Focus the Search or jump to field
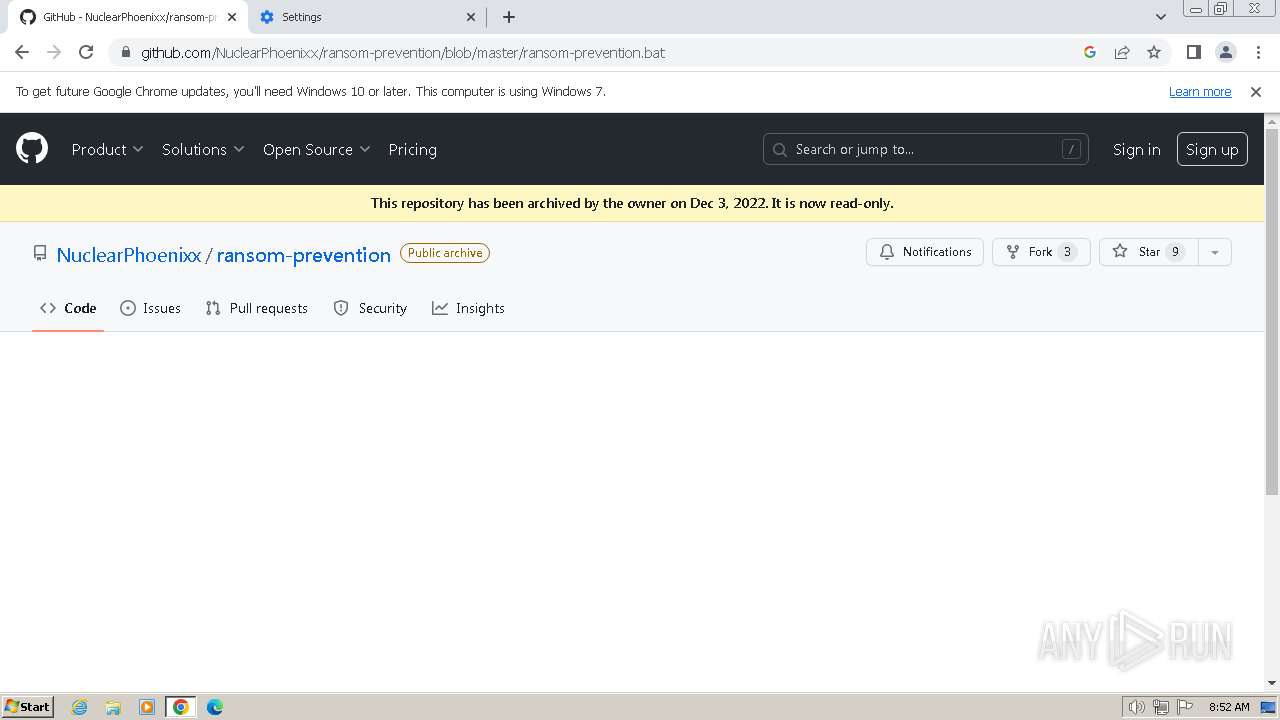The height and width of the screenshot is (720, 1280). point(925,149)
